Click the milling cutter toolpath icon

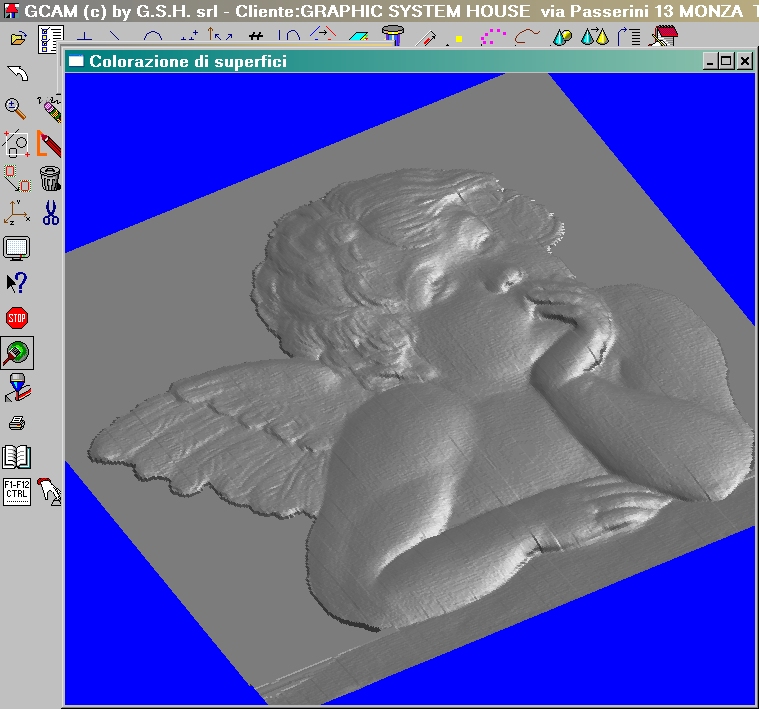click(x=18, y=388)
